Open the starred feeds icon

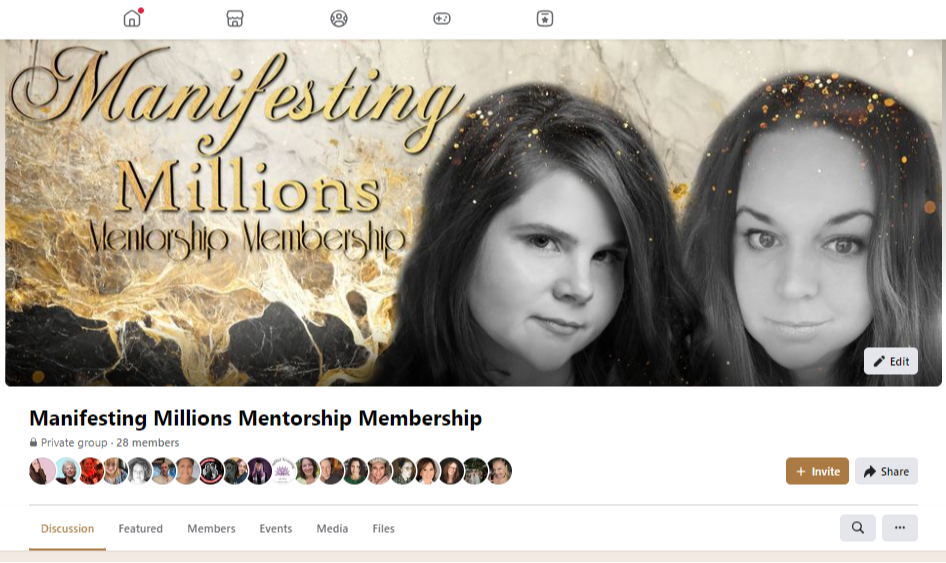[x=545, y=19]
